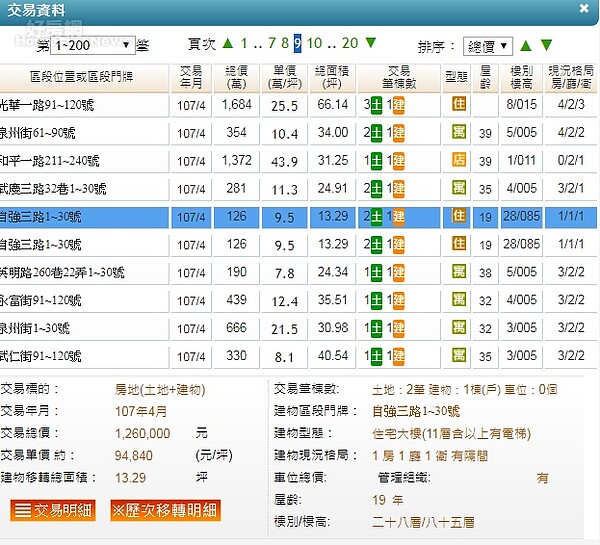Open the 總價 sort field dropdown
The height and width of the screenshot is (545, 600).
(488, 46)
